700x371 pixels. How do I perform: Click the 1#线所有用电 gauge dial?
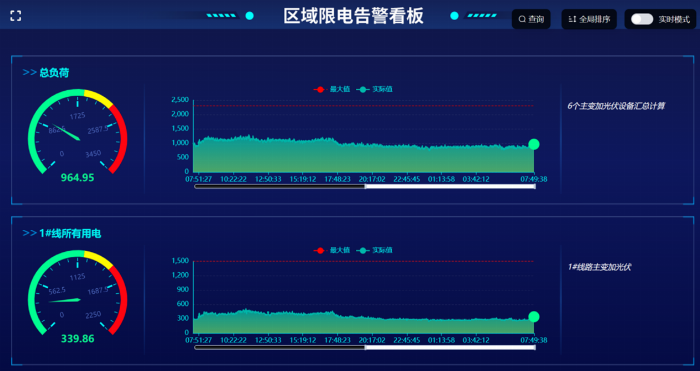tap(78, 293)
